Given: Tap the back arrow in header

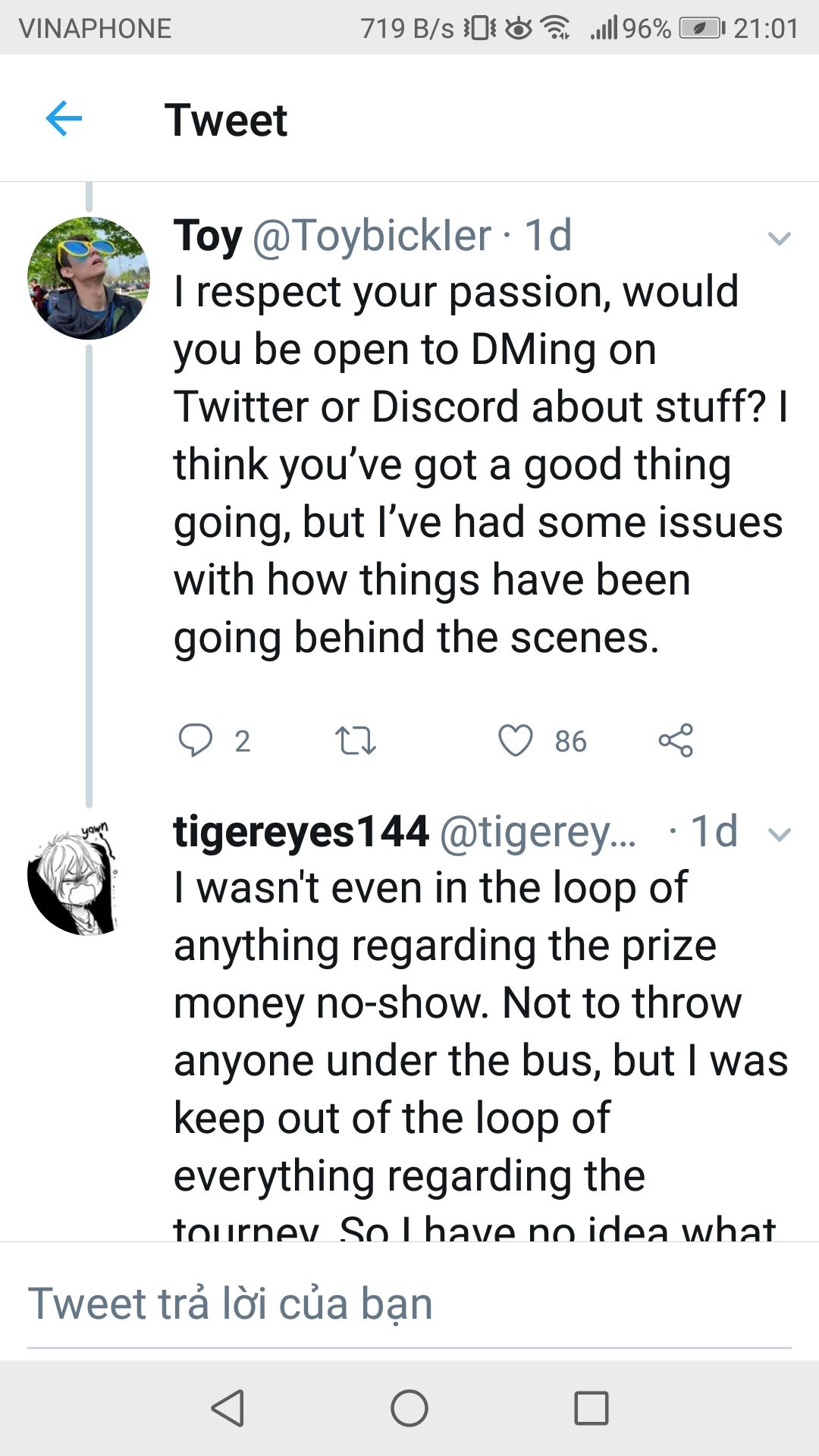Looking at the screenshot, I should coord(64,118).
